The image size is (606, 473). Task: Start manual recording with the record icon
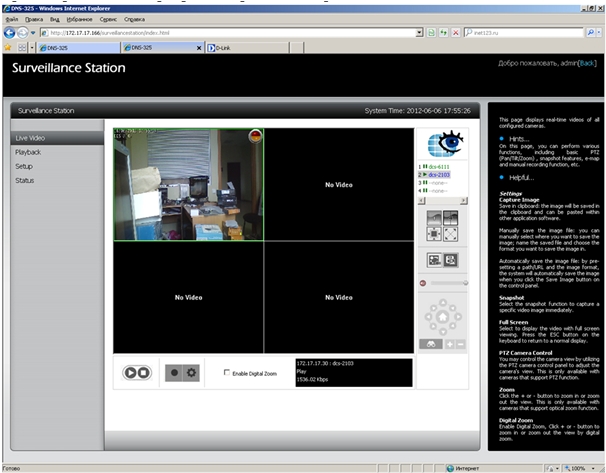(x=174, y=373)
